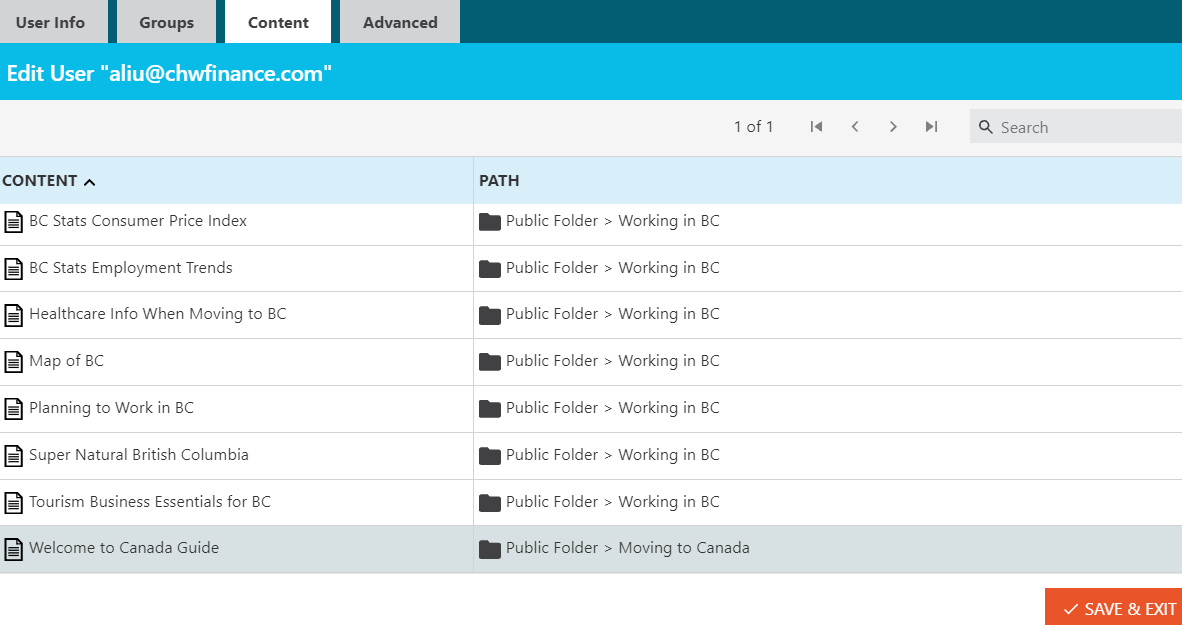Go to first page of results
This screenshot has height=625, width=1182.
816,127
